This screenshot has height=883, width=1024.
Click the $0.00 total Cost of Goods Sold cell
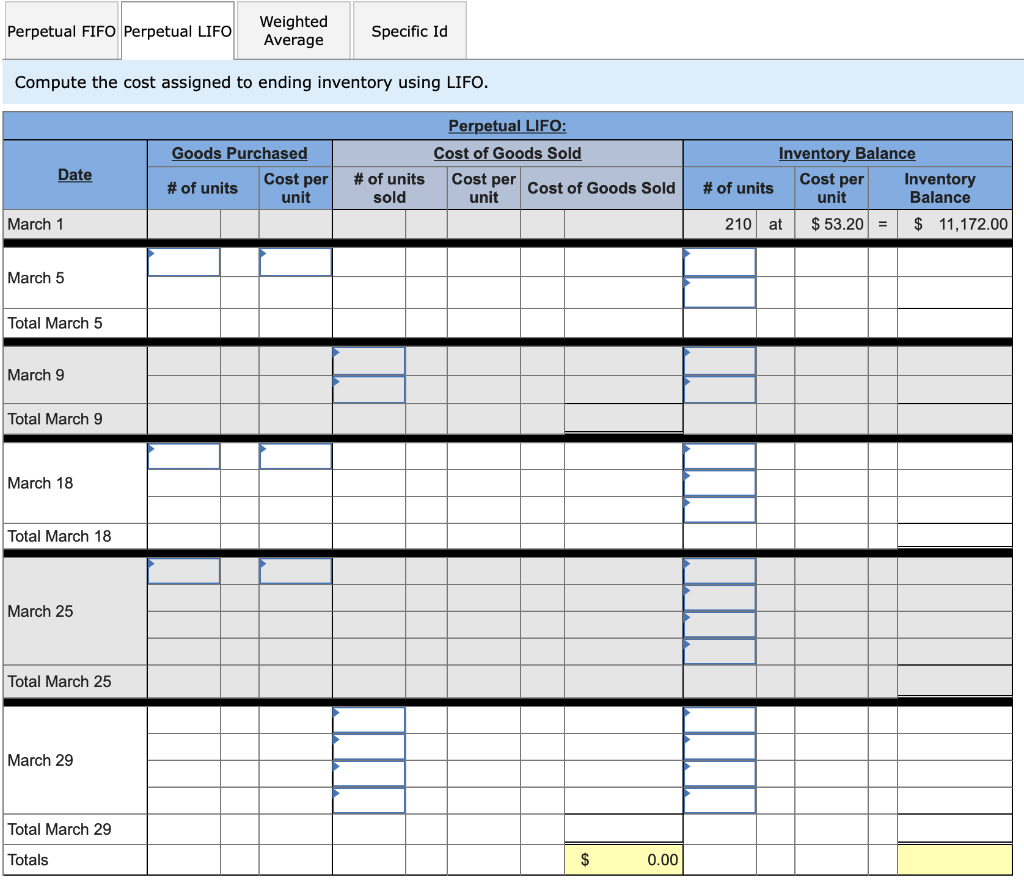pyautogui.click(x=623, y=859)
